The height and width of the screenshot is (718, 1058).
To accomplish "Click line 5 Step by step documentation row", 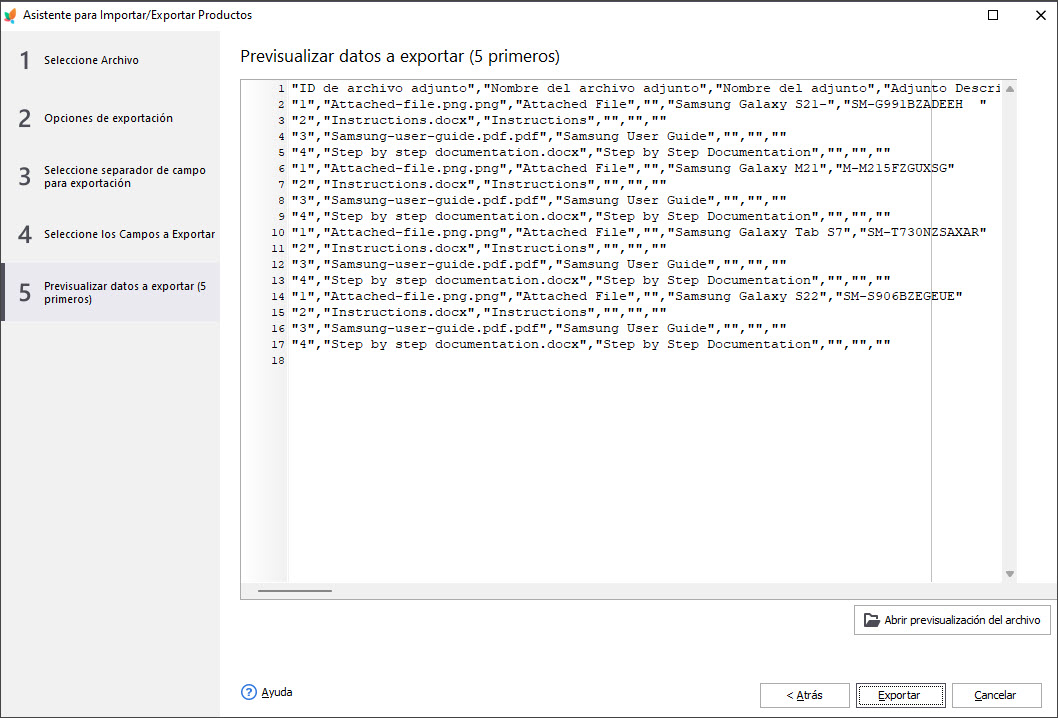I will point(591,153).
